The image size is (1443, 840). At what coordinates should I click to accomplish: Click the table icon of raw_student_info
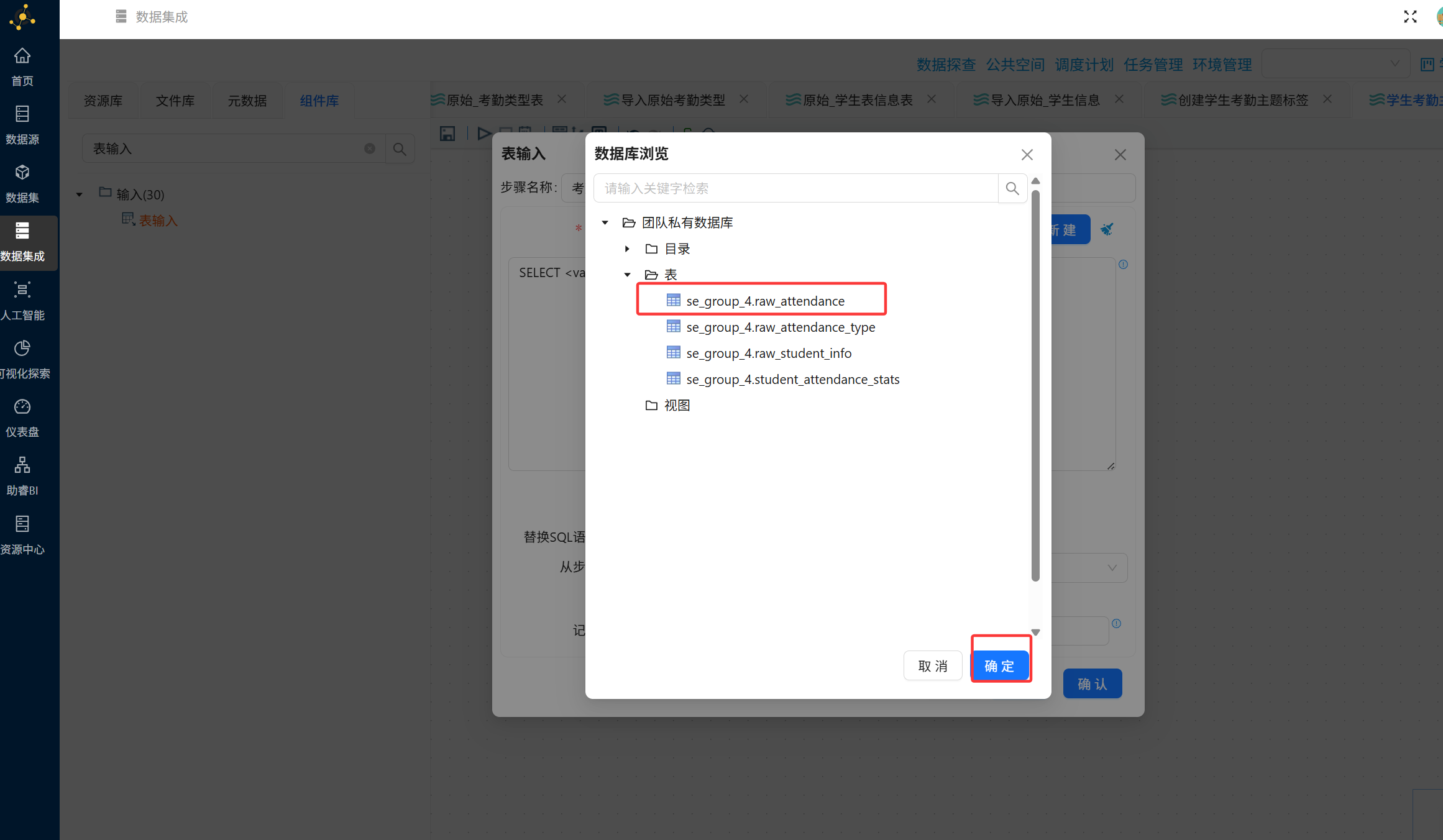point(674,353)
